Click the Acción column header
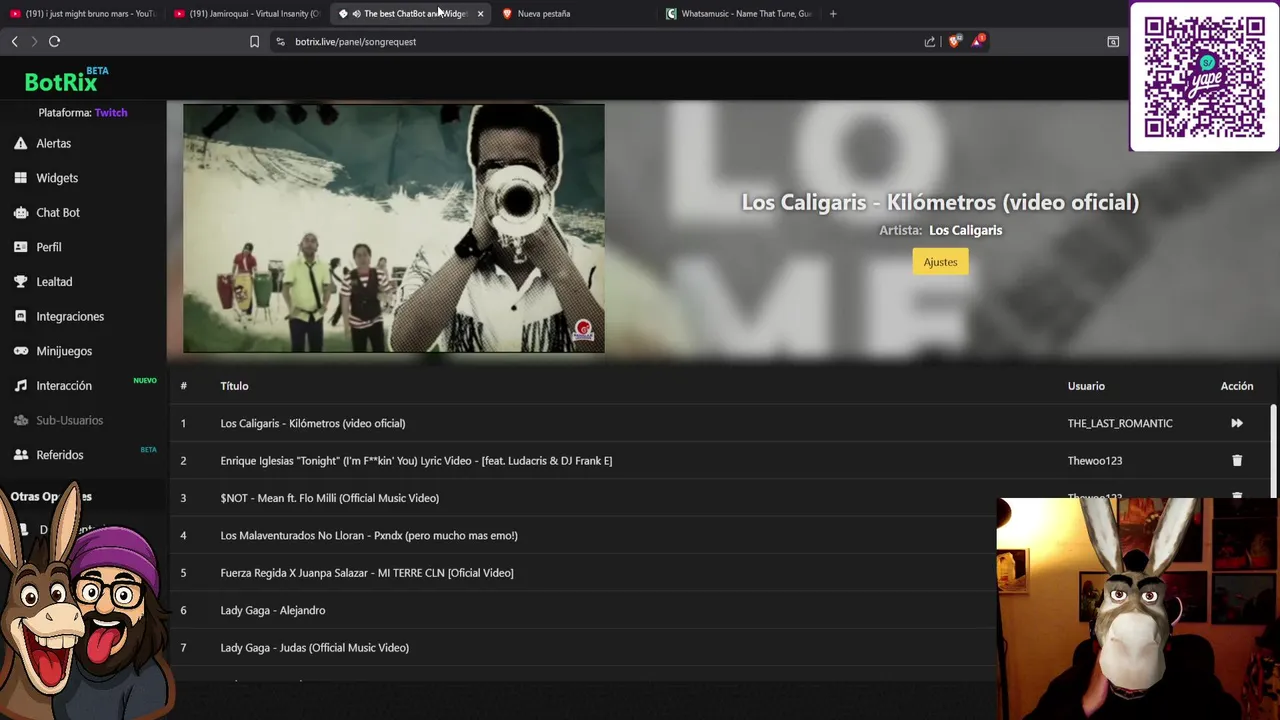This screenshot has height=720, width=1280. 1237,386
